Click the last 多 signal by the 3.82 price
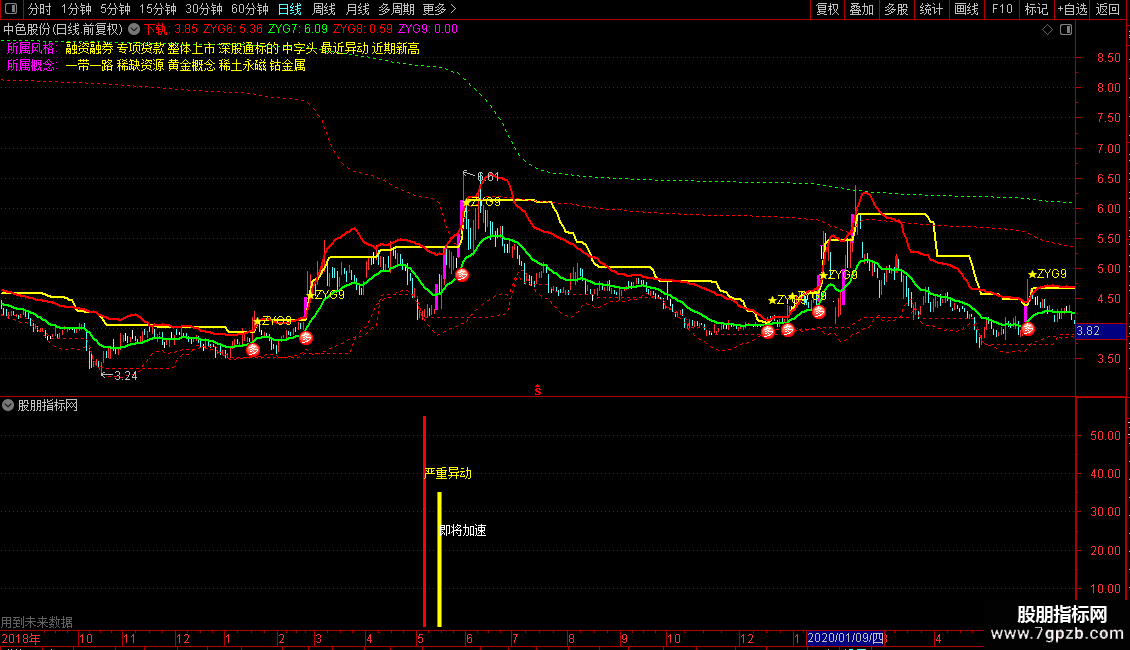This screenshot has height=650, width=1130. 1028,329
